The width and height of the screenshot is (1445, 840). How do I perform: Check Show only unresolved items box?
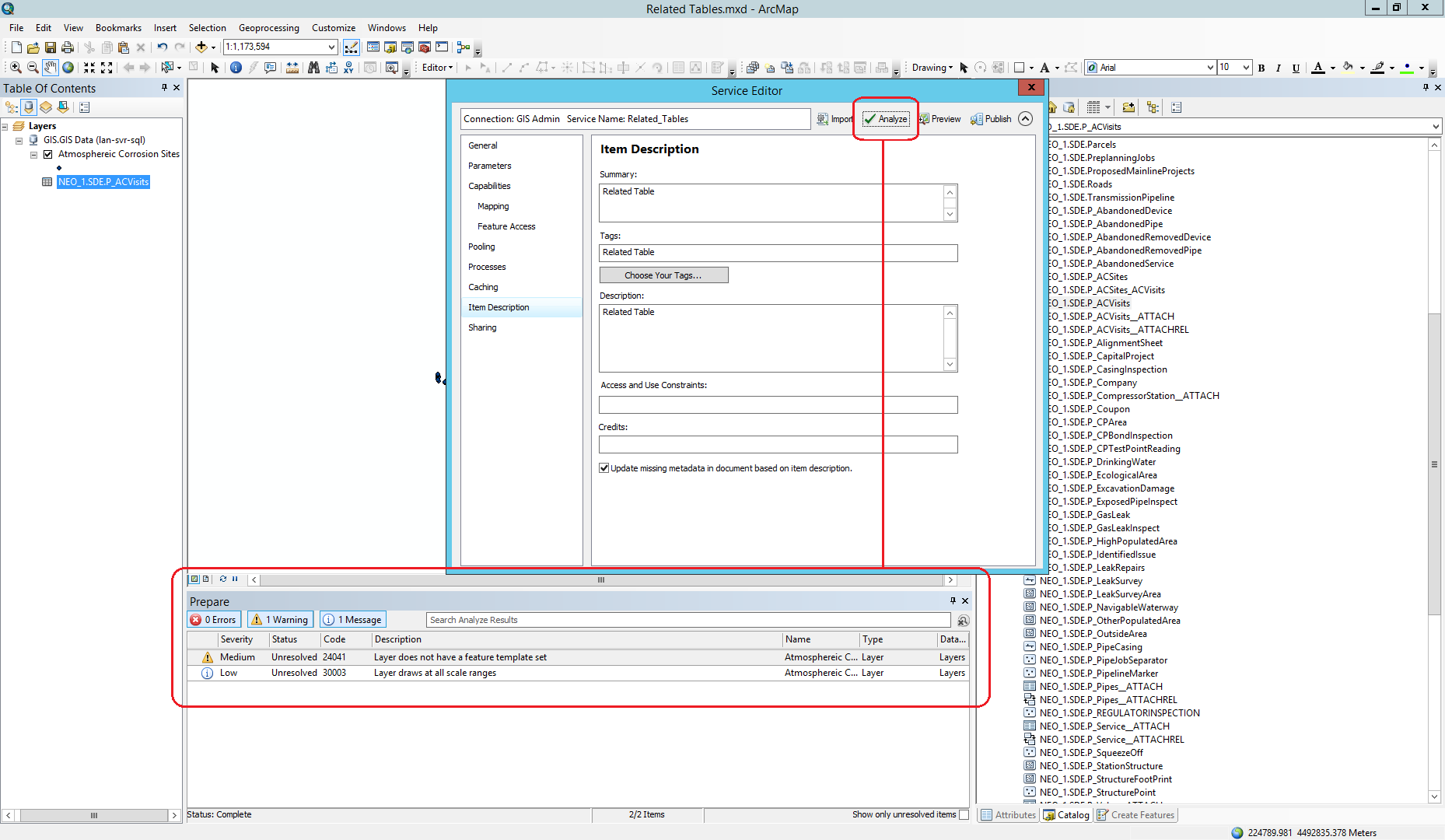coord(964,814)
